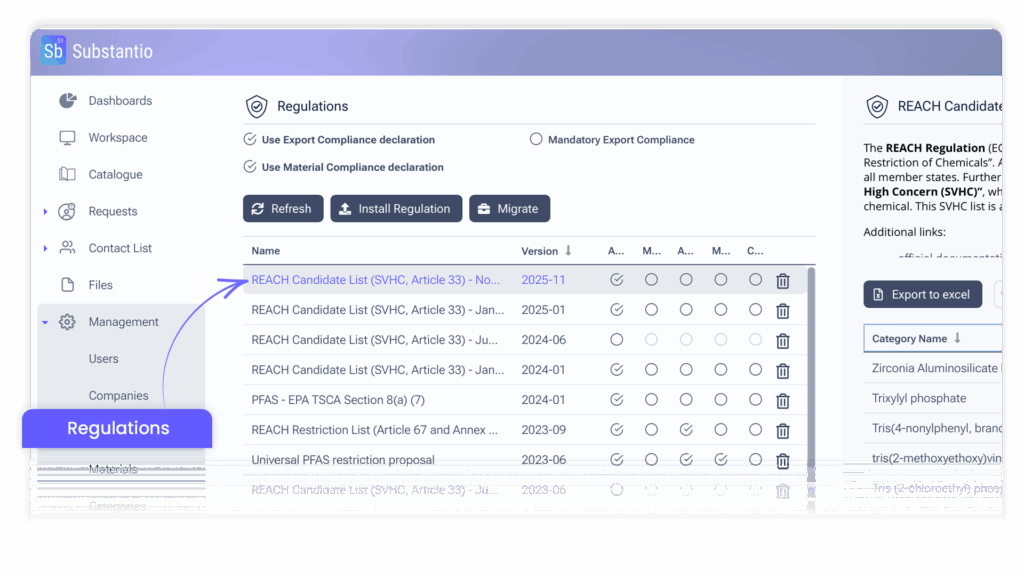Expand the Requests sidebar section
This screenshot has height=576, width=1024.
(x=45, y=211)
